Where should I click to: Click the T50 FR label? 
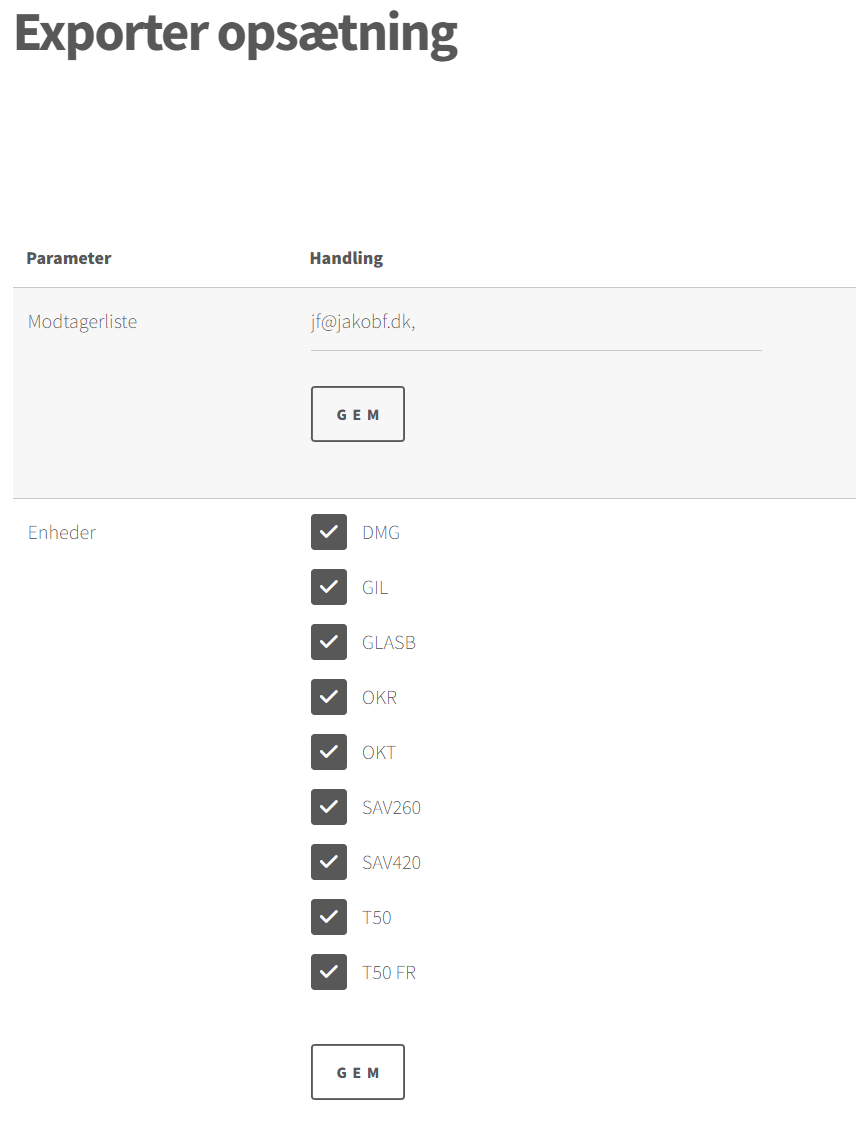coord(389,973)
